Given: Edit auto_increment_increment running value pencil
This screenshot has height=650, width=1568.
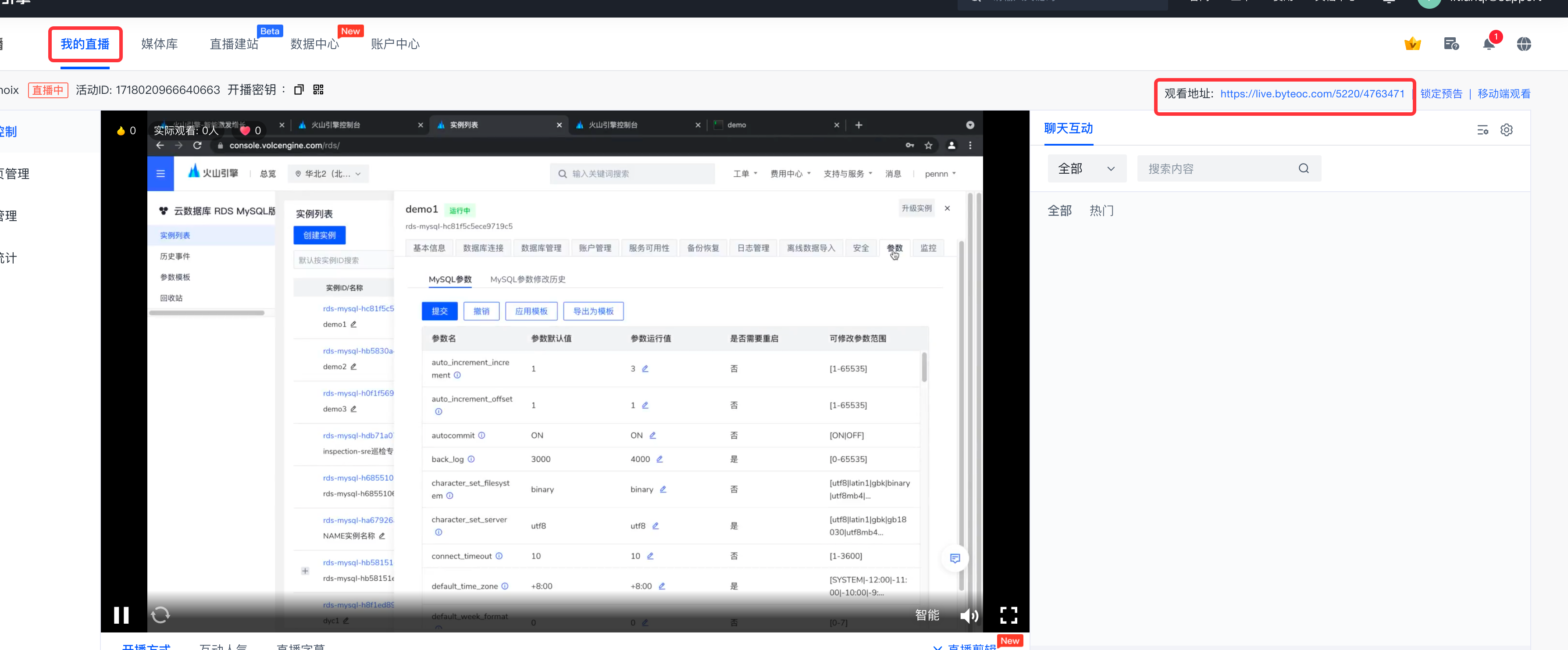Looking at the screenshot, I should click(x=645, y=369).
